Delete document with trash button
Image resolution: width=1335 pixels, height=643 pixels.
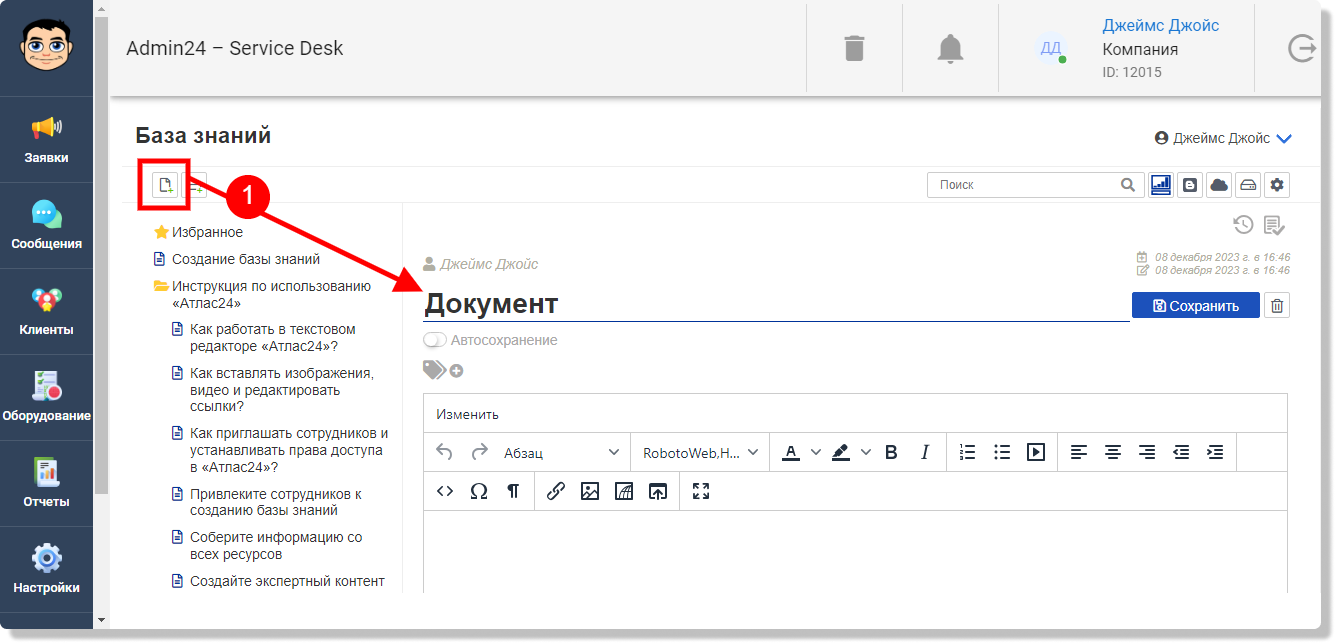click(x=1277, y=306)
